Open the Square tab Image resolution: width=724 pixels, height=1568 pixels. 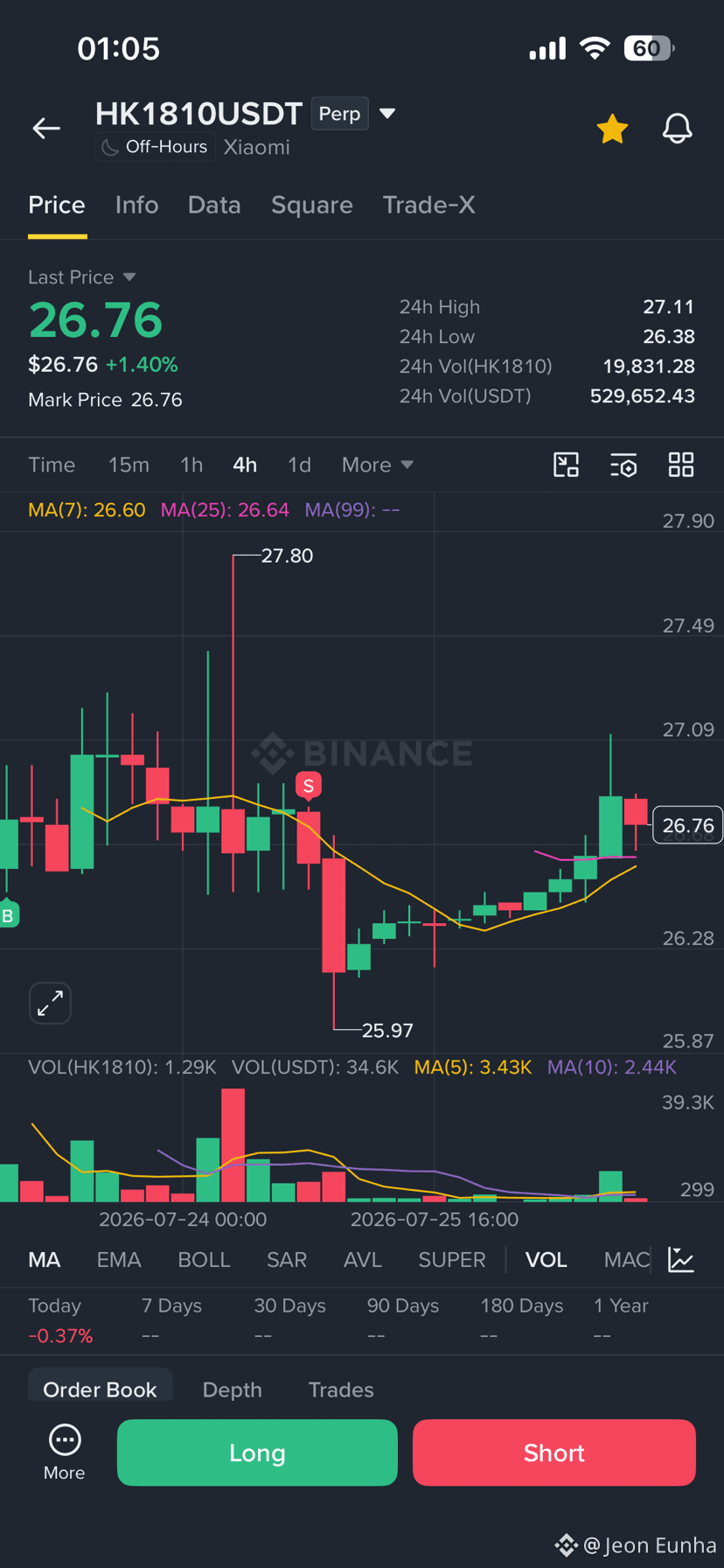tap(312, 205)
